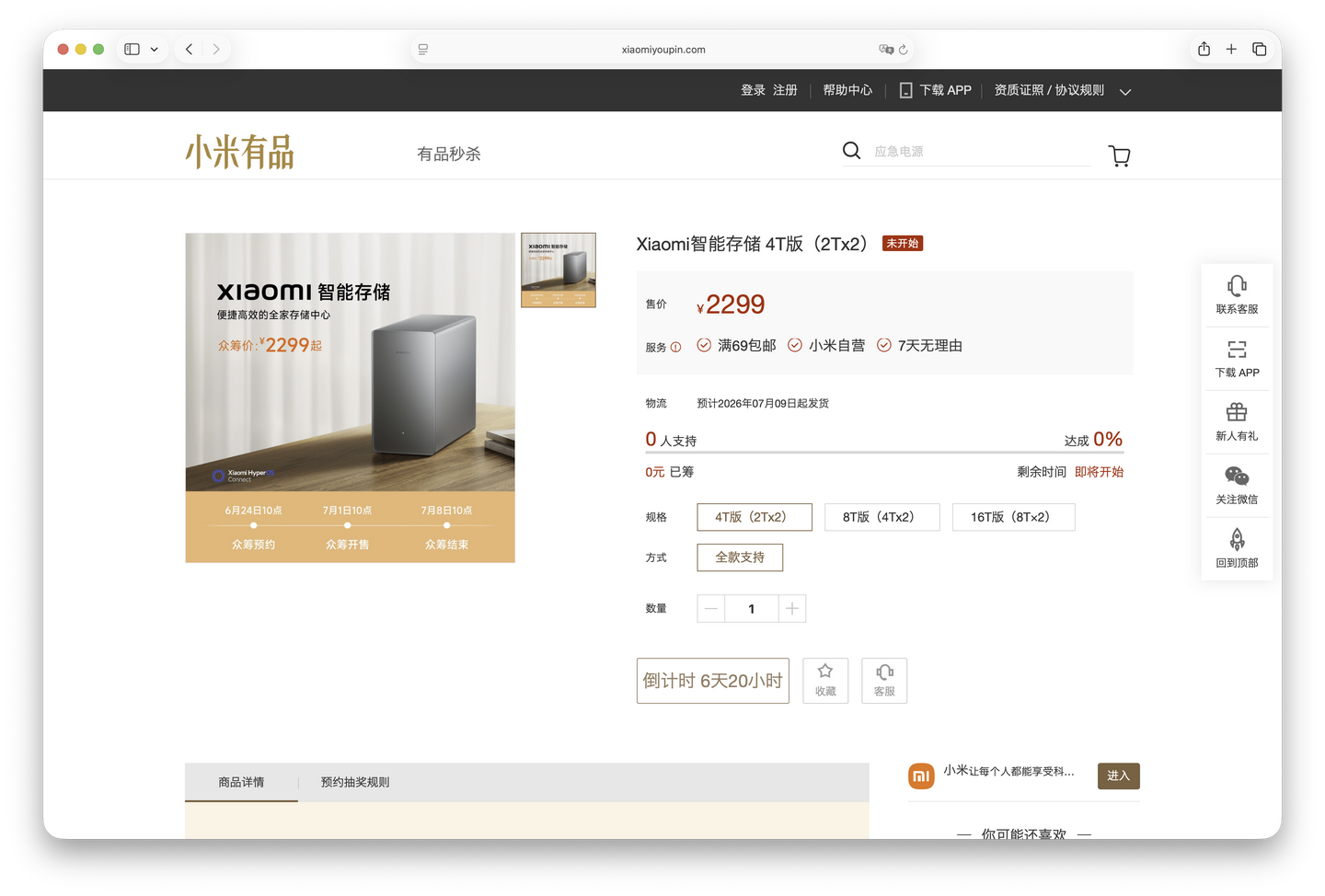The image size is (1325, 896).
Task: Switch to the 商品详情 tab
Action: 241,782
